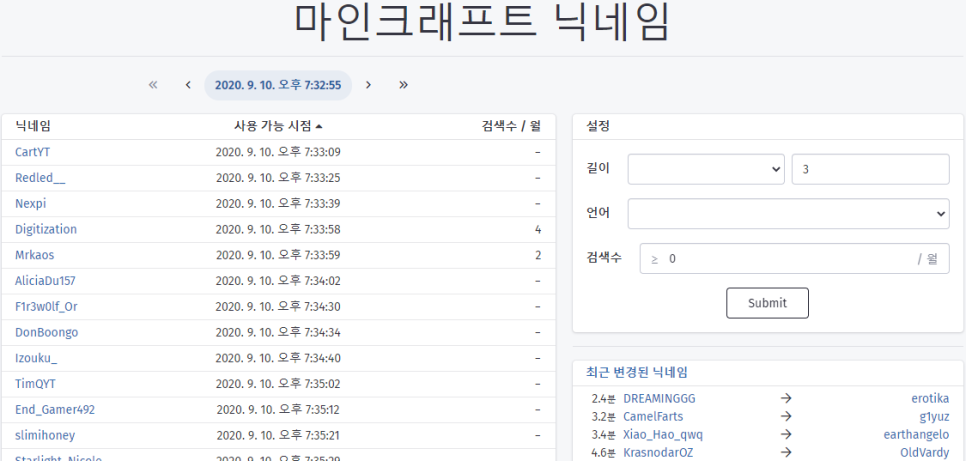Open the 언어 language dropdown
The height and width of the screenshot is (461, 966).
click(789, 213)
